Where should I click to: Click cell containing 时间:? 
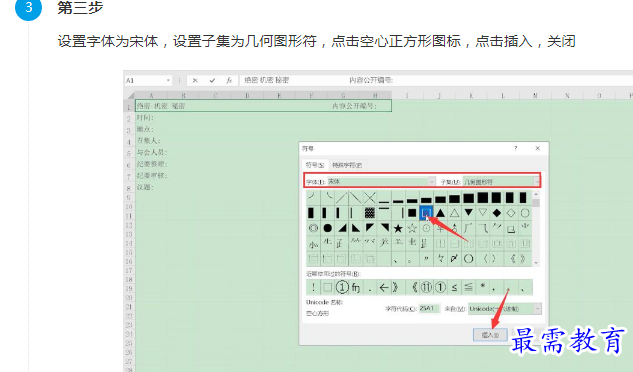pyautogui.click(x=145, y=118)
